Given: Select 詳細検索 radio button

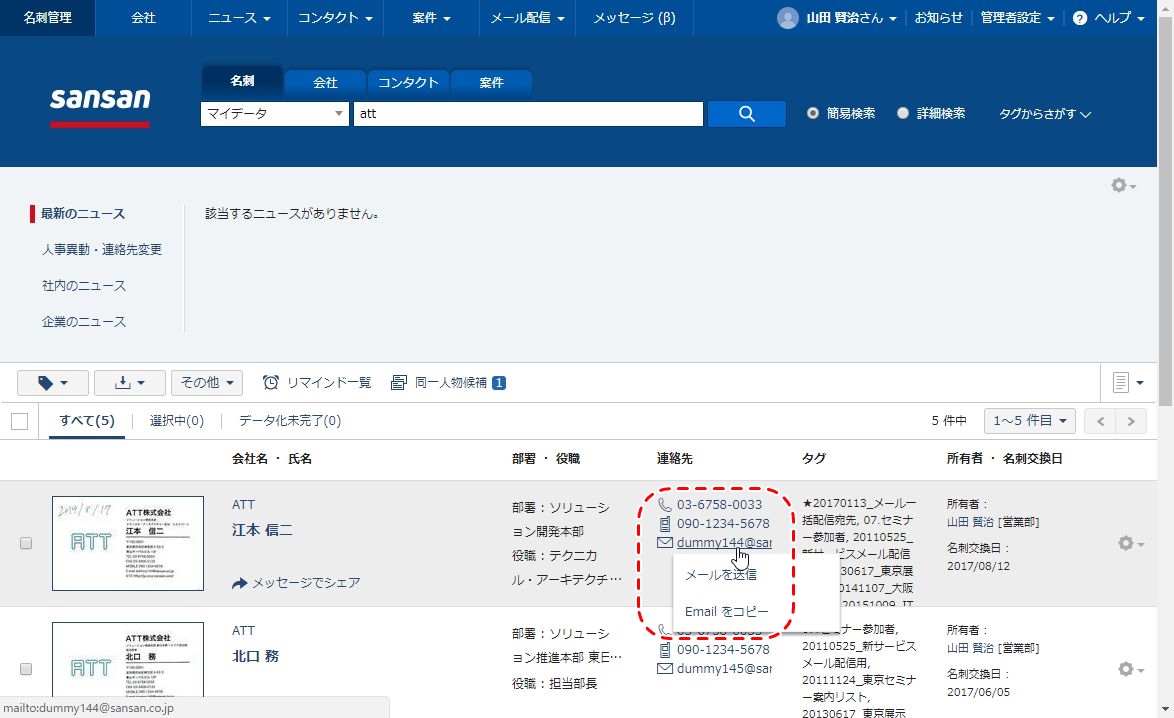Looking at the screenshot, I should pos(902,113).
